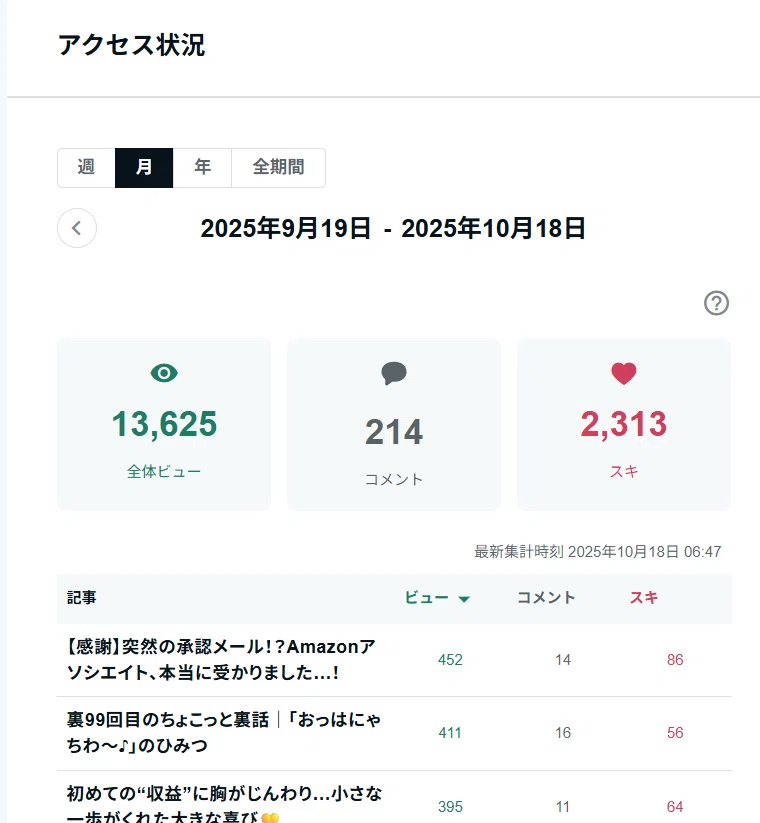The width and height of the screenshot is (760, 823).
Task: Open the Amazonアソシエイト承認メール article
Action: [221, 659]
